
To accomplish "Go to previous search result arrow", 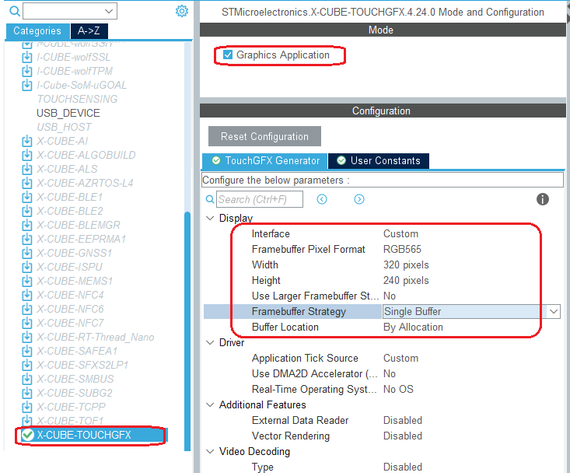I will point(322,199).
